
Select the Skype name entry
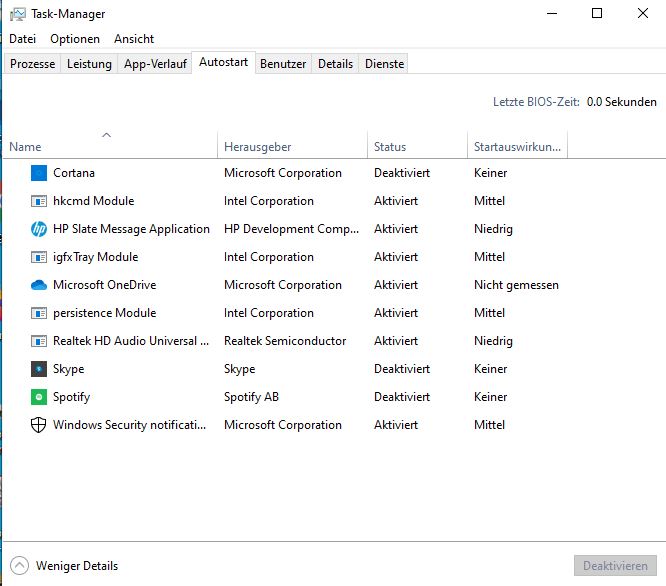tap(68, 369)
